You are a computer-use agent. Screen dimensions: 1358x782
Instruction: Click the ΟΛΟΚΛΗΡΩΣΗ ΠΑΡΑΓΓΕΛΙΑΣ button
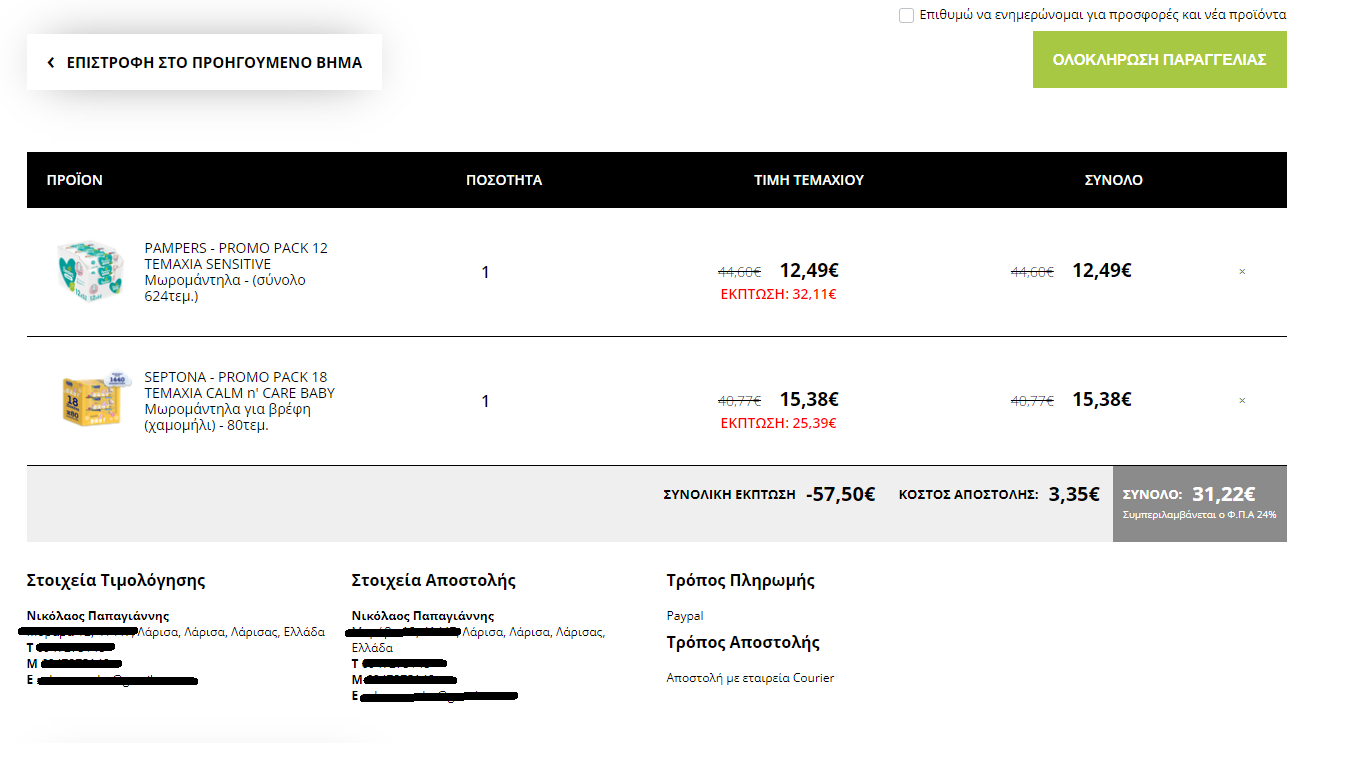point(1159,59)
